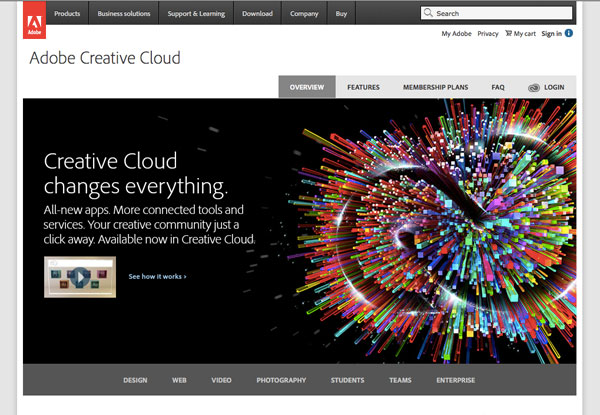
Task: Click the colorful burst hero artwork
Action: pyautogui.click(x=432, y=231)
